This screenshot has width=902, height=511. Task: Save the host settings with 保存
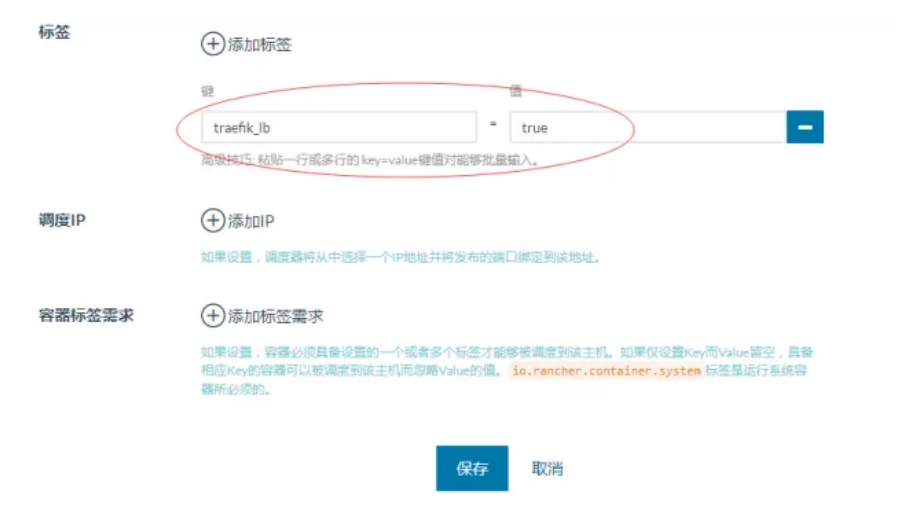(472, 468)
